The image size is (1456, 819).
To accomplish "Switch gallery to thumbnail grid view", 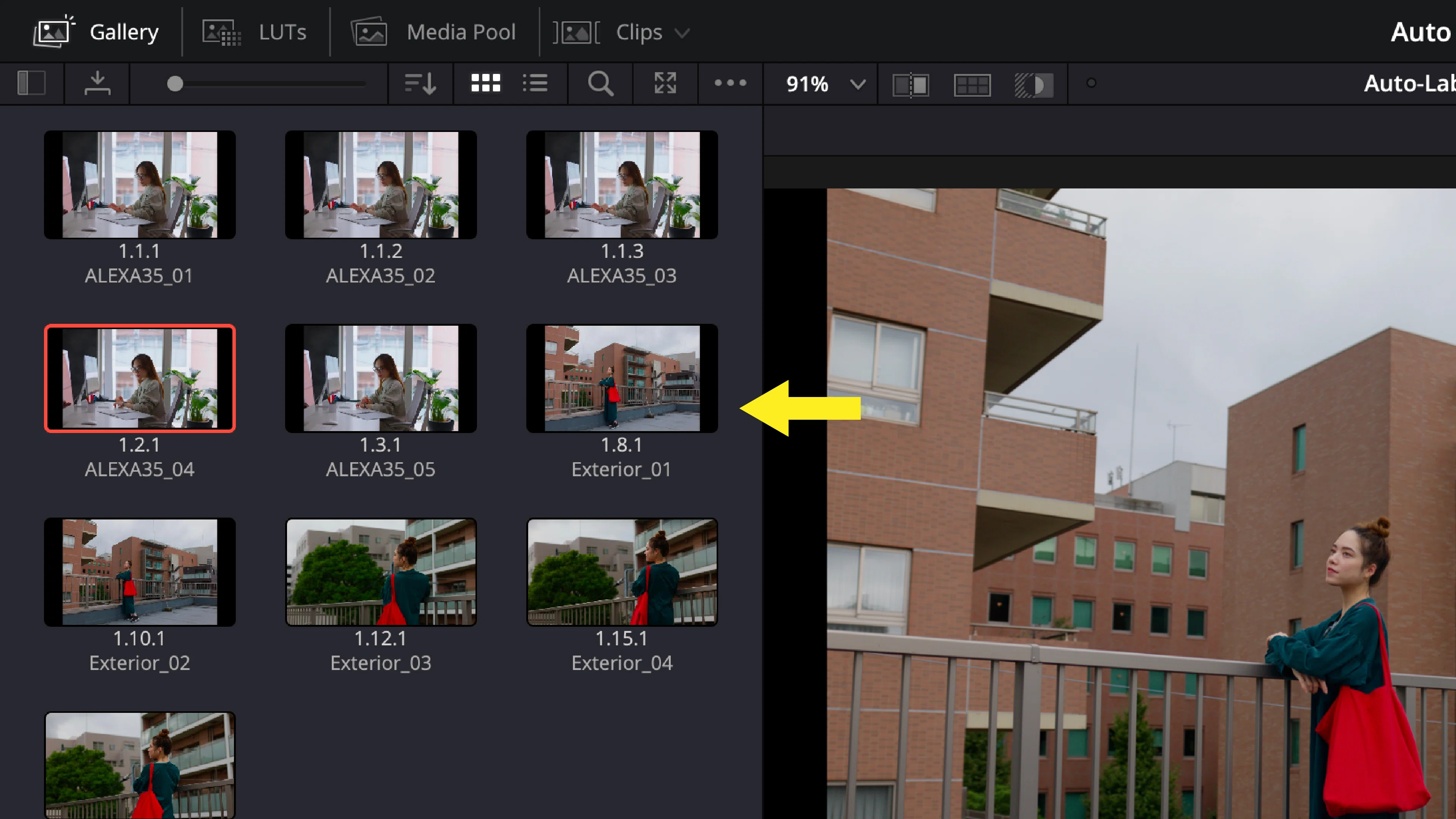I will (485, 83).
